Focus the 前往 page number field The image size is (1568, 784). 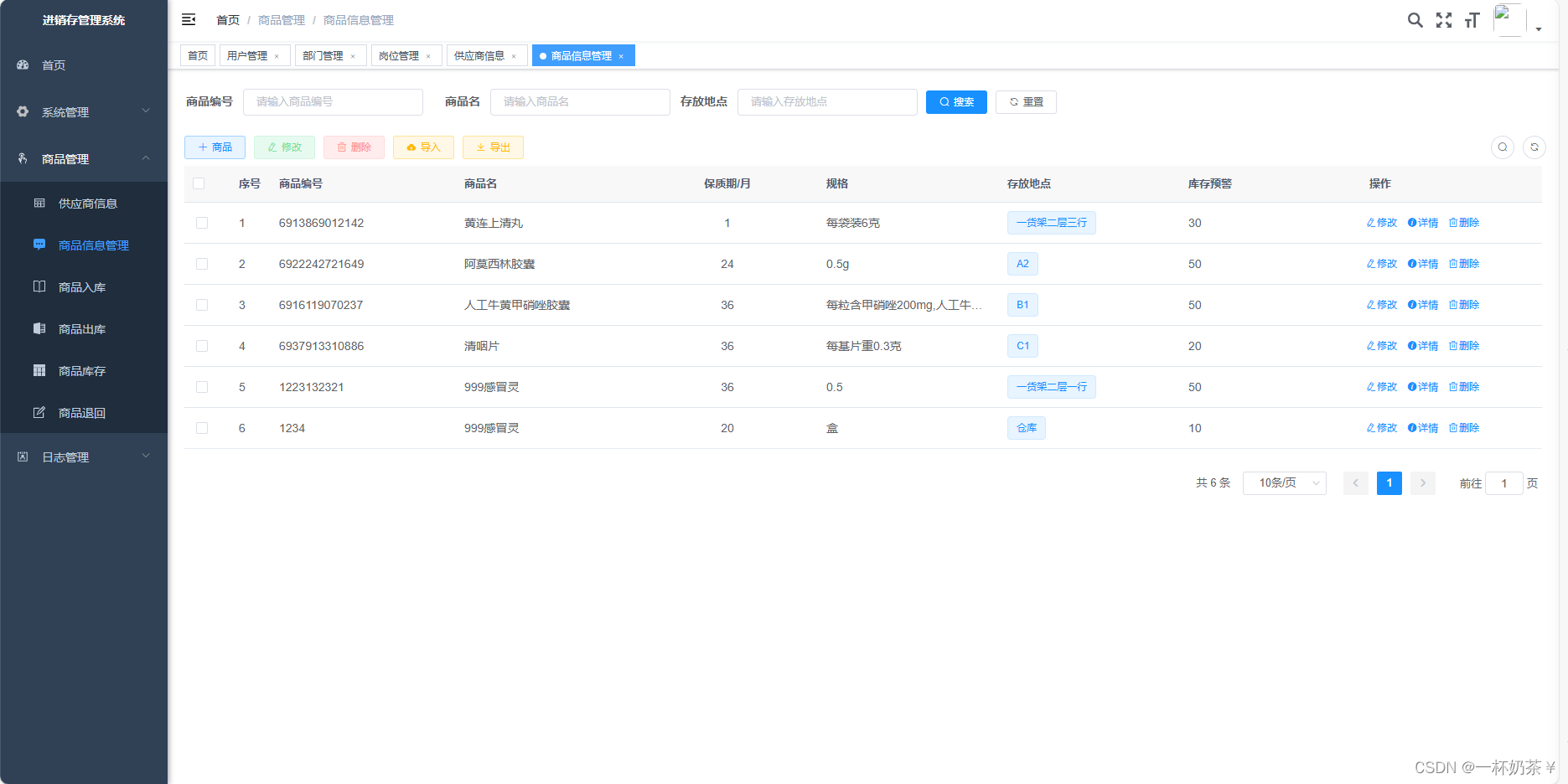point(1504,483)
